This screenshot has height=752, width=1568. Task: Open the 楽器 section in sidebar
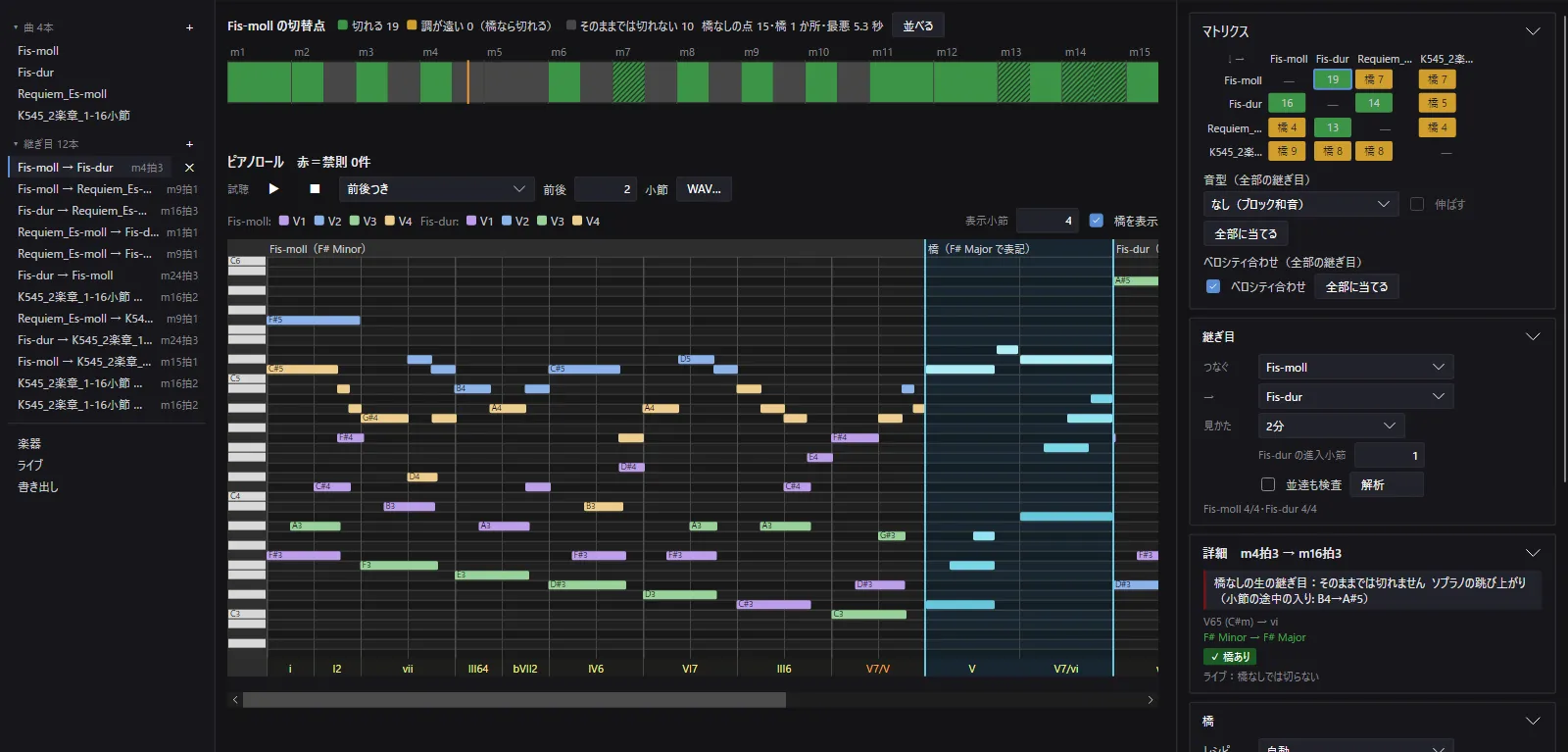[29, 443]
